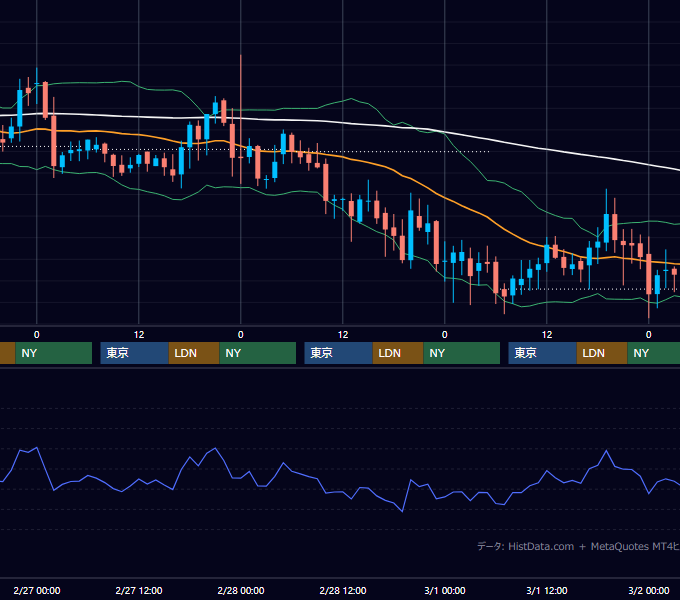Click the NY session block spanning 3/2 00:00

[x=654, y=353]
